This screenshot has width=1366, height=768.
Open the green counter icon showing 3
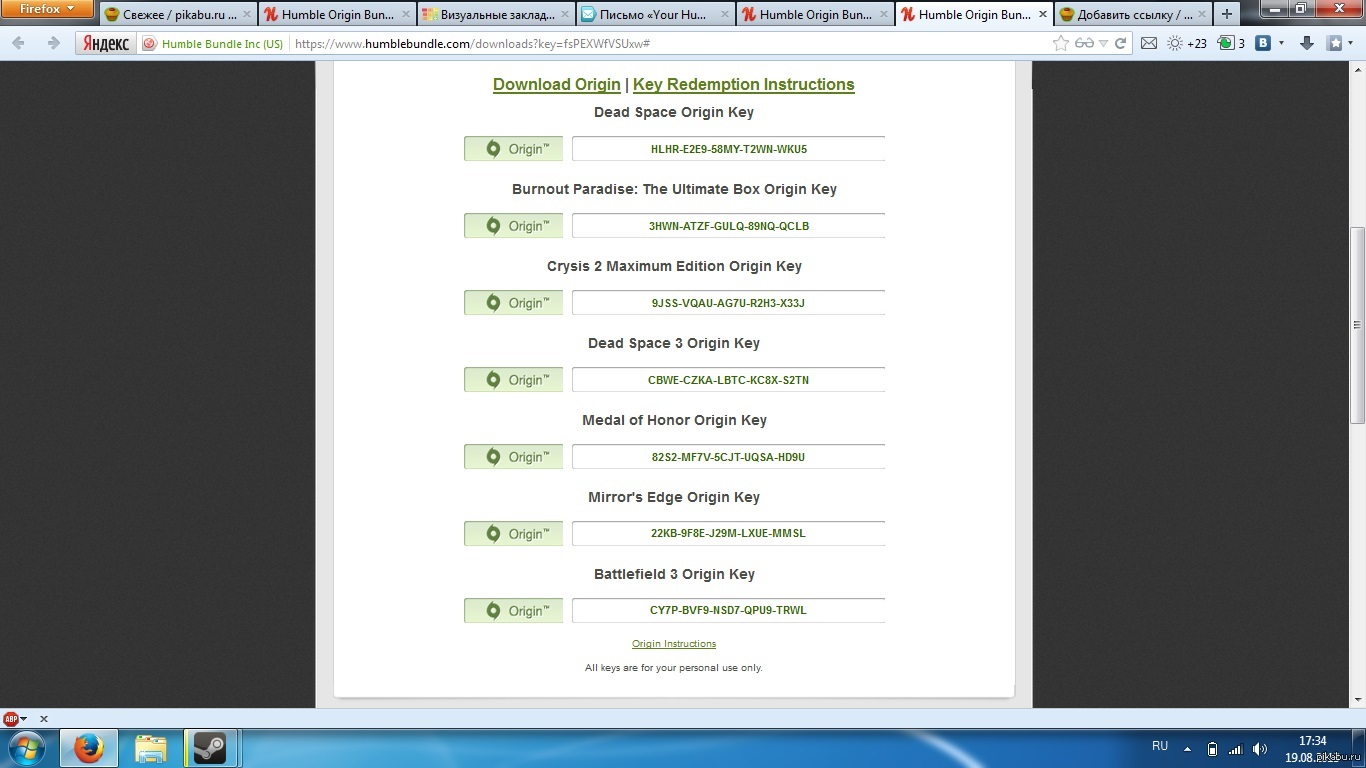point(1231,44)
